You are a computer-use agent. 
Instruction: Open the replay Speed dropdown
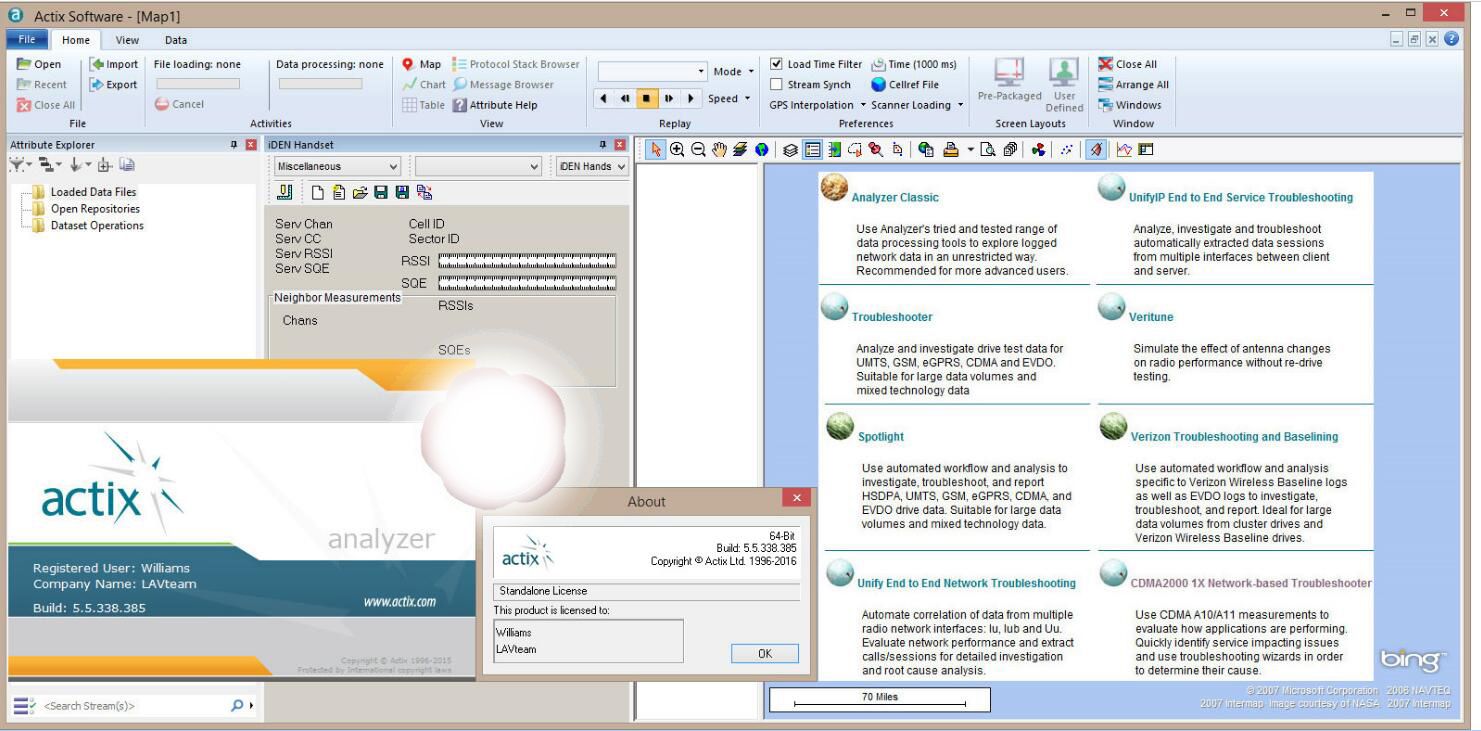point(729,98)
